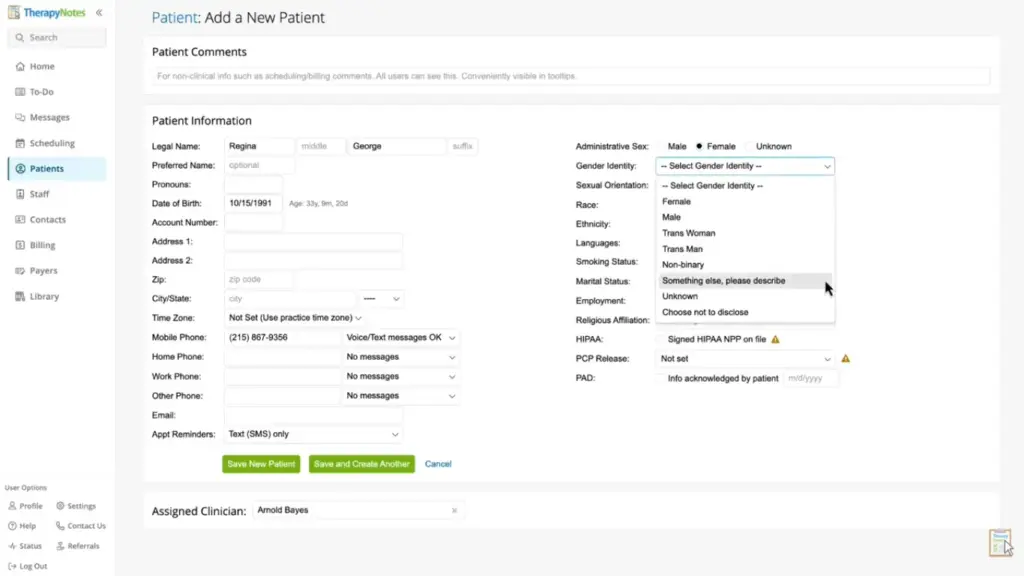
Task: Open the Gender Identity dropdown
Action: tap(745, 166)
